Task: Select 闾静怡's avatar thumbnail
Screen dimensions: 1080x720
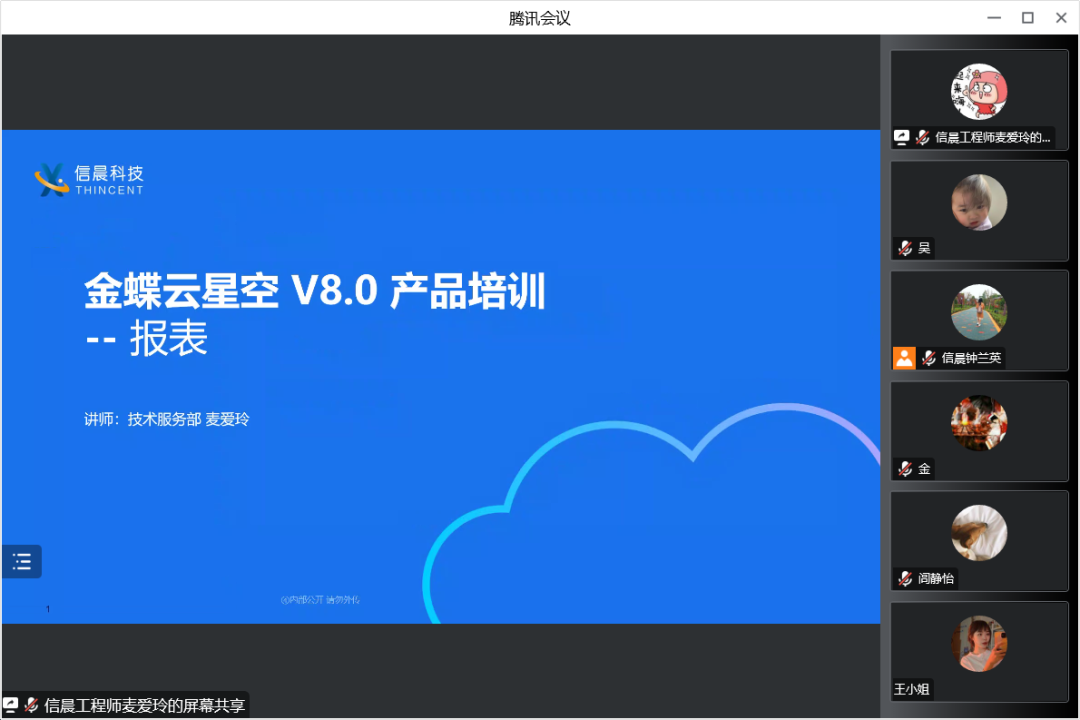Action: (x=979, y=533)
